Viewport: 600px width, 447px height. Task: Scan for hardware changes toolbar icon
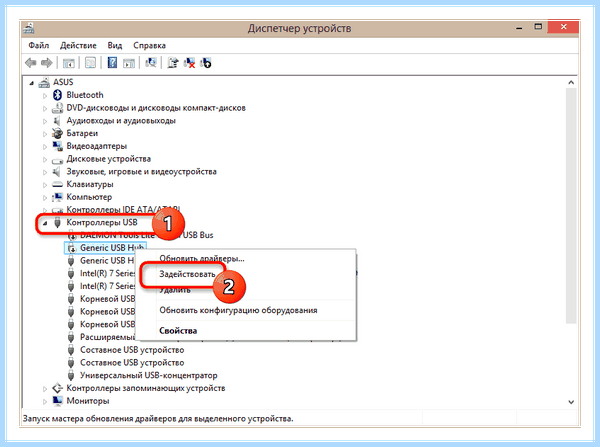point(151,63)
